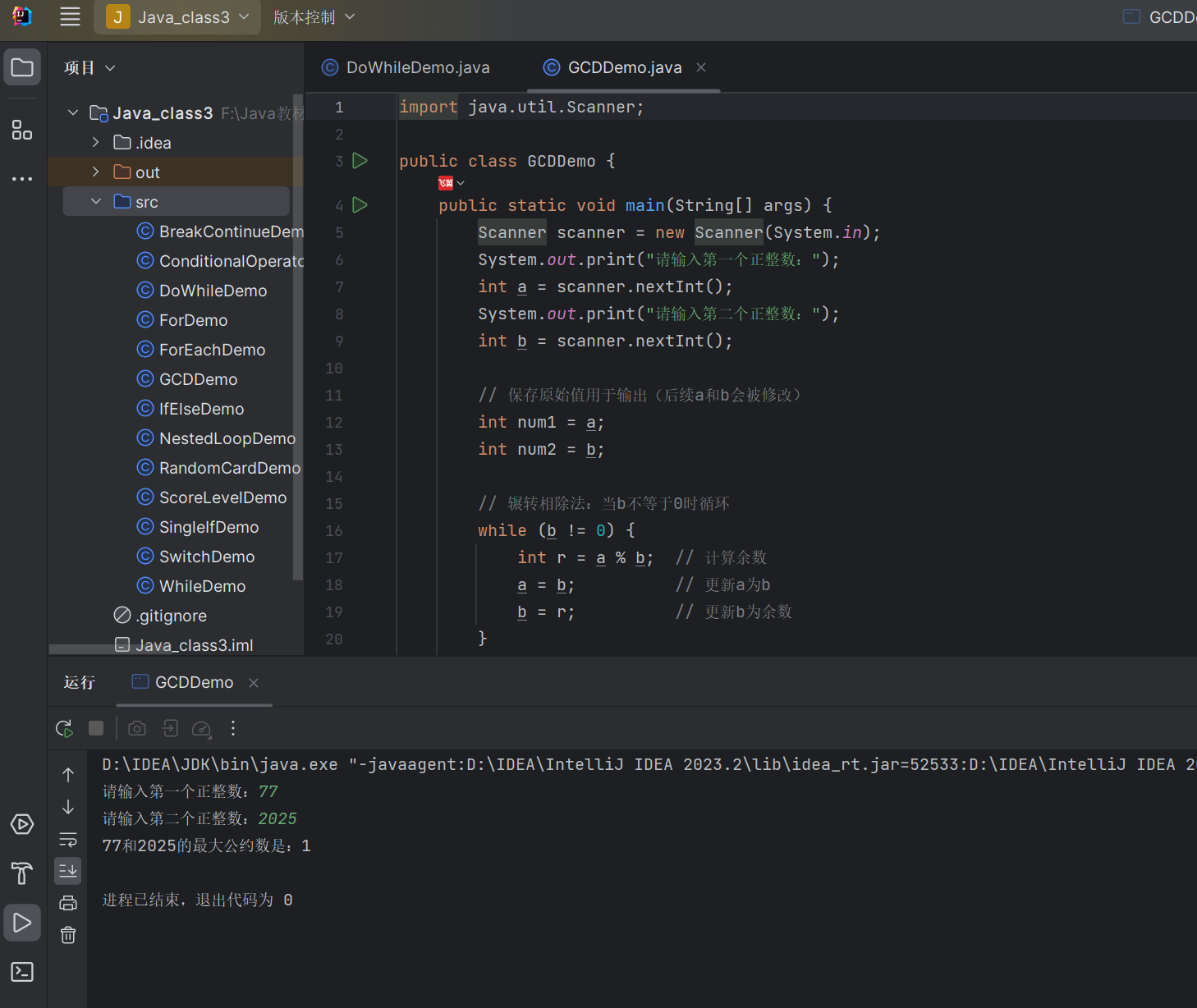Image resolution: width=1197 pixels, height=1008 pixels.
Task: Click the print console output icon
Action: 68,903
